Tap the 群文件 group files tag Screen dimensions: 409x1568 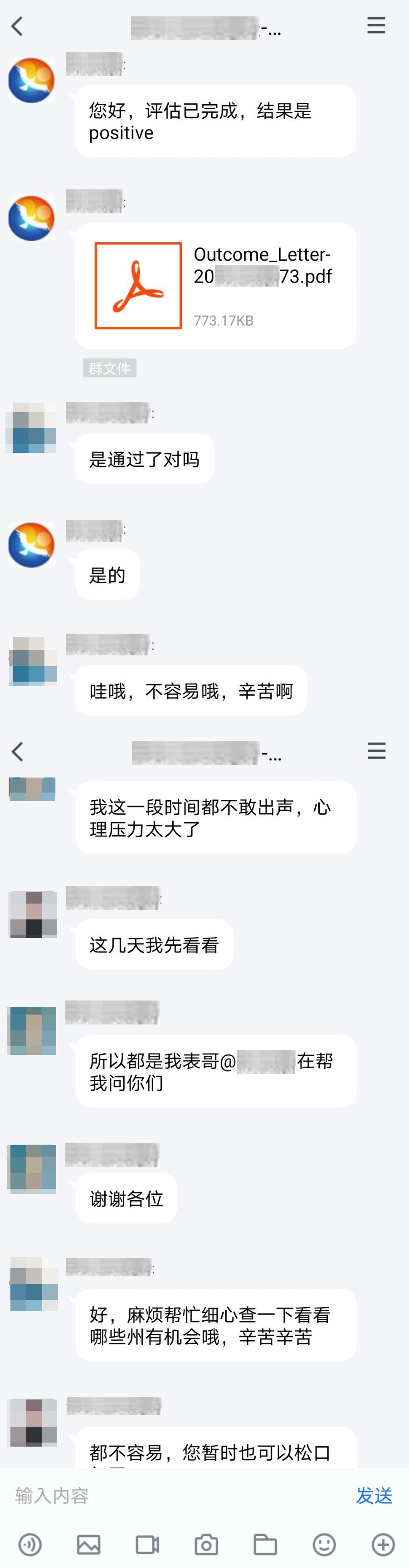tap(110, 368)
